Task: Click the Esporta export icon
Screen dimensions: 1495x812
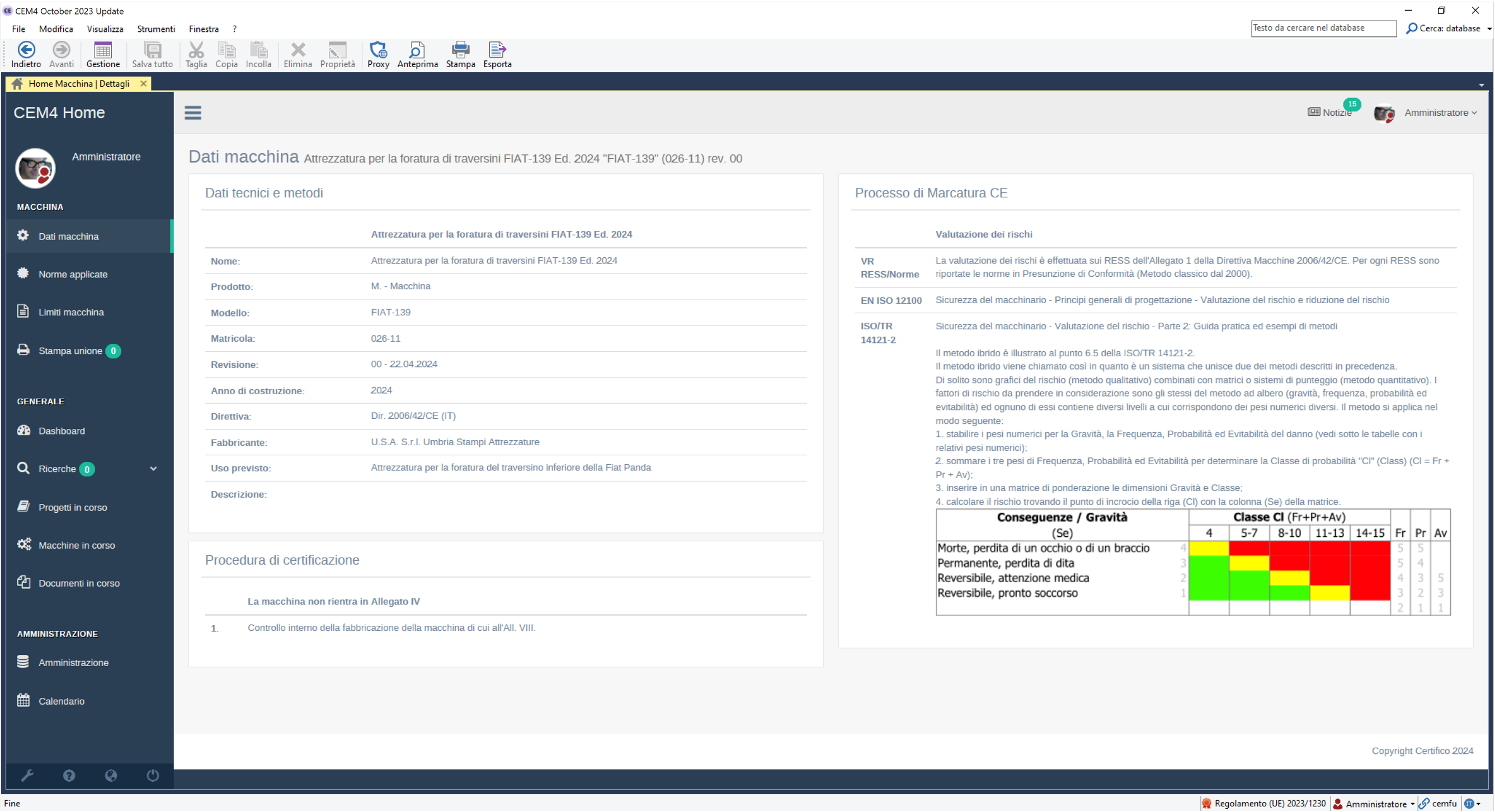Action: pos(497,50)
